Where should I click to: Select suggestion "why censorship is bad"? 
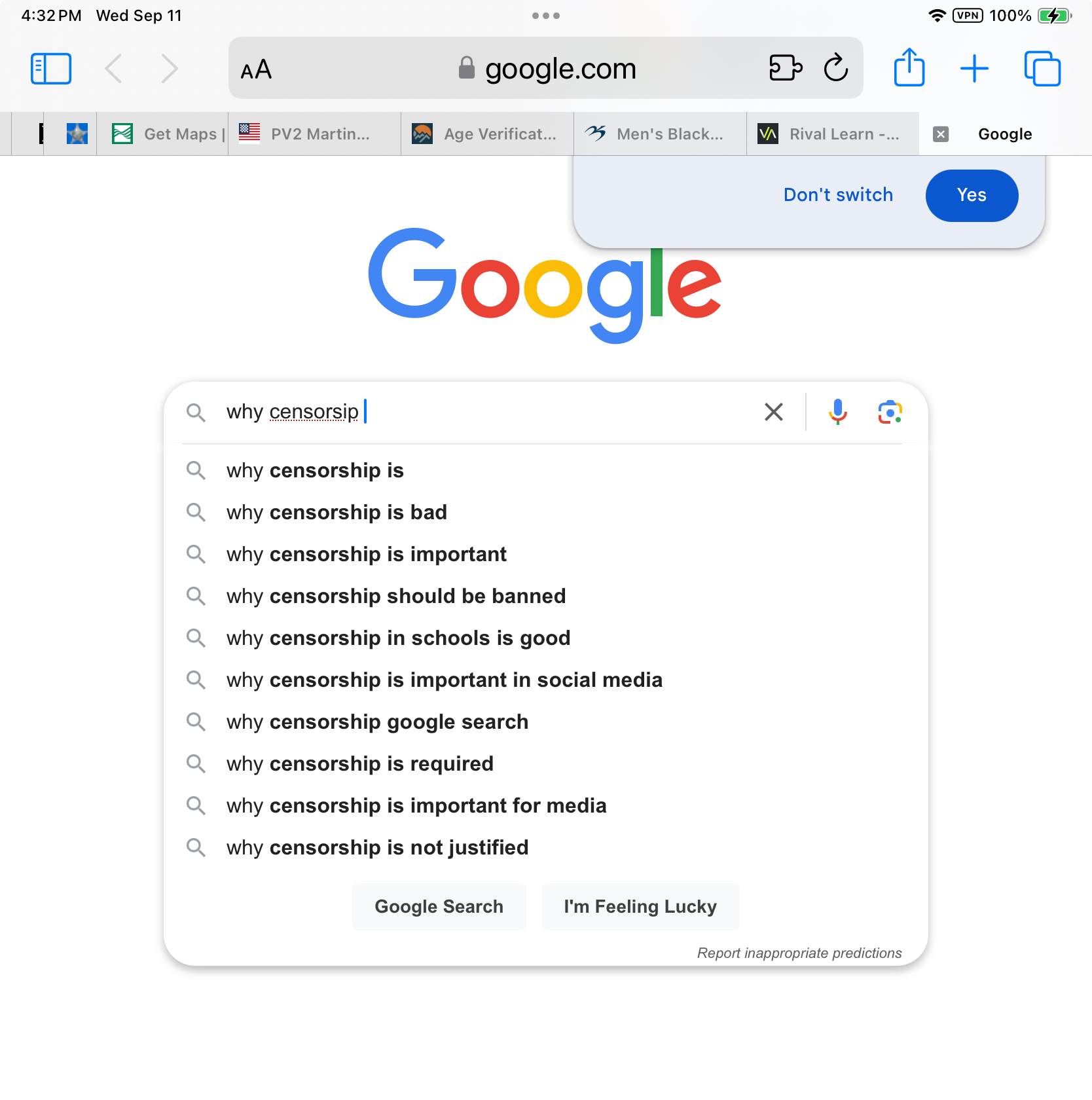point(337,512)
